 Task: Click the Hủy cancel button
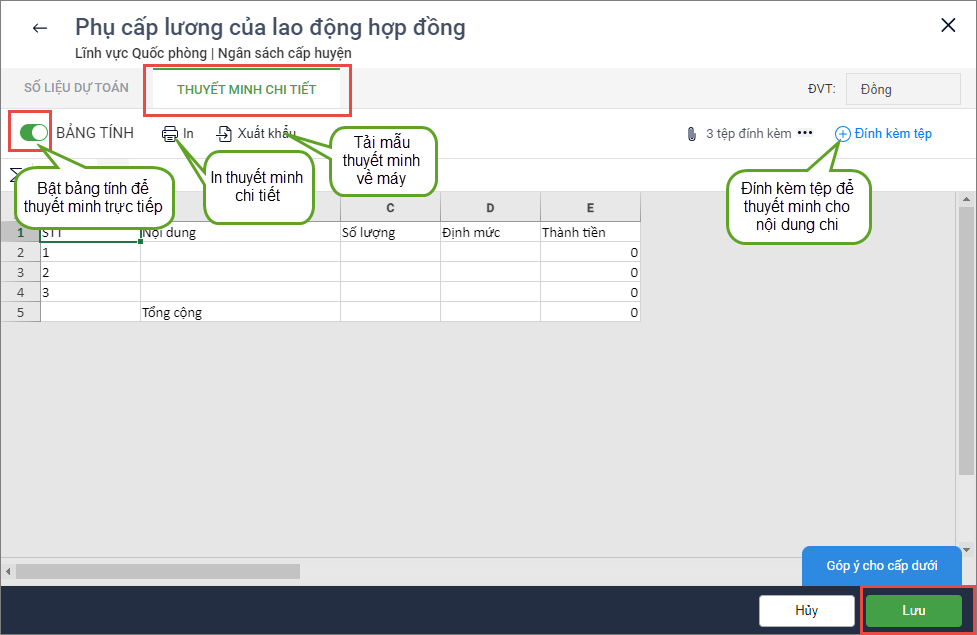point(806,610)
